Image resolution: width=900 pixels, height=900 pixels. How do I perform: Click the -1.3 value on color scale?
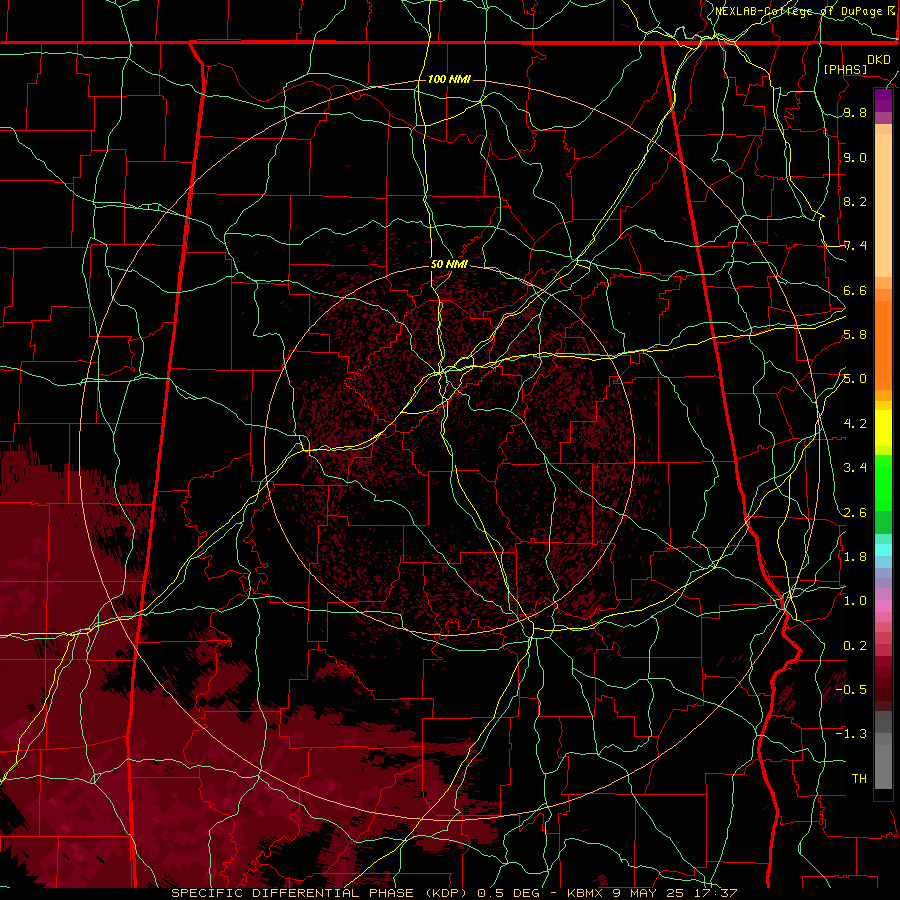tap(851, 734)
